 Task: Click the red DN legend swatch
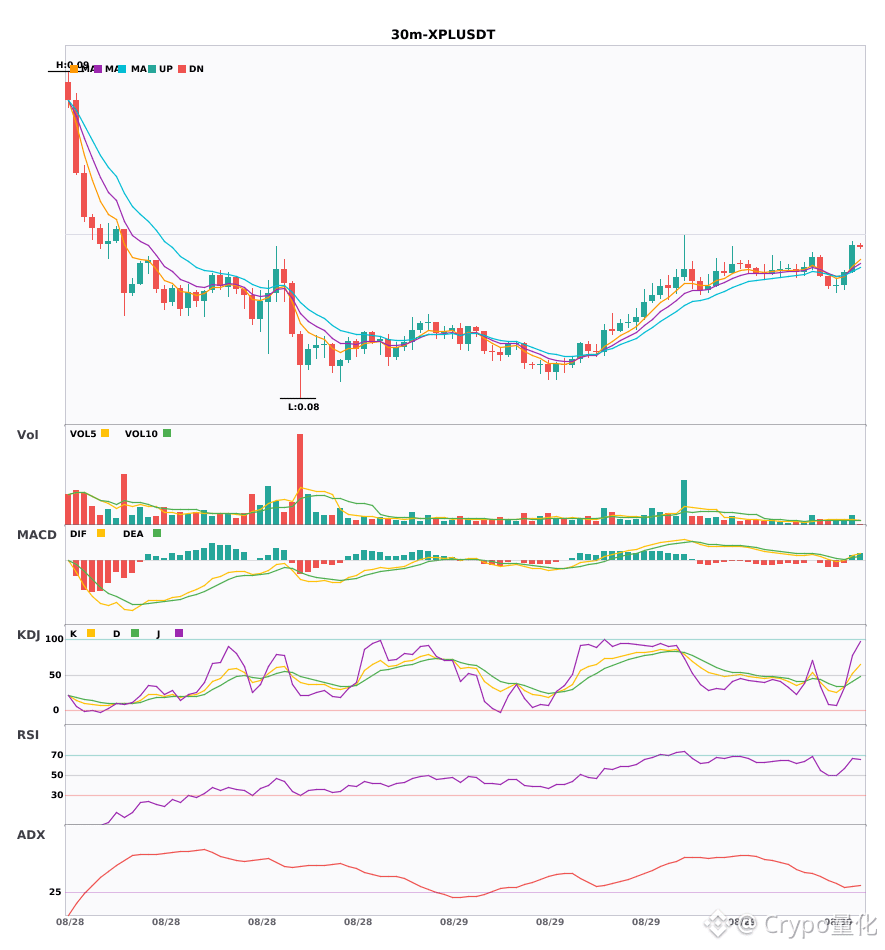[x=182, y=69]
